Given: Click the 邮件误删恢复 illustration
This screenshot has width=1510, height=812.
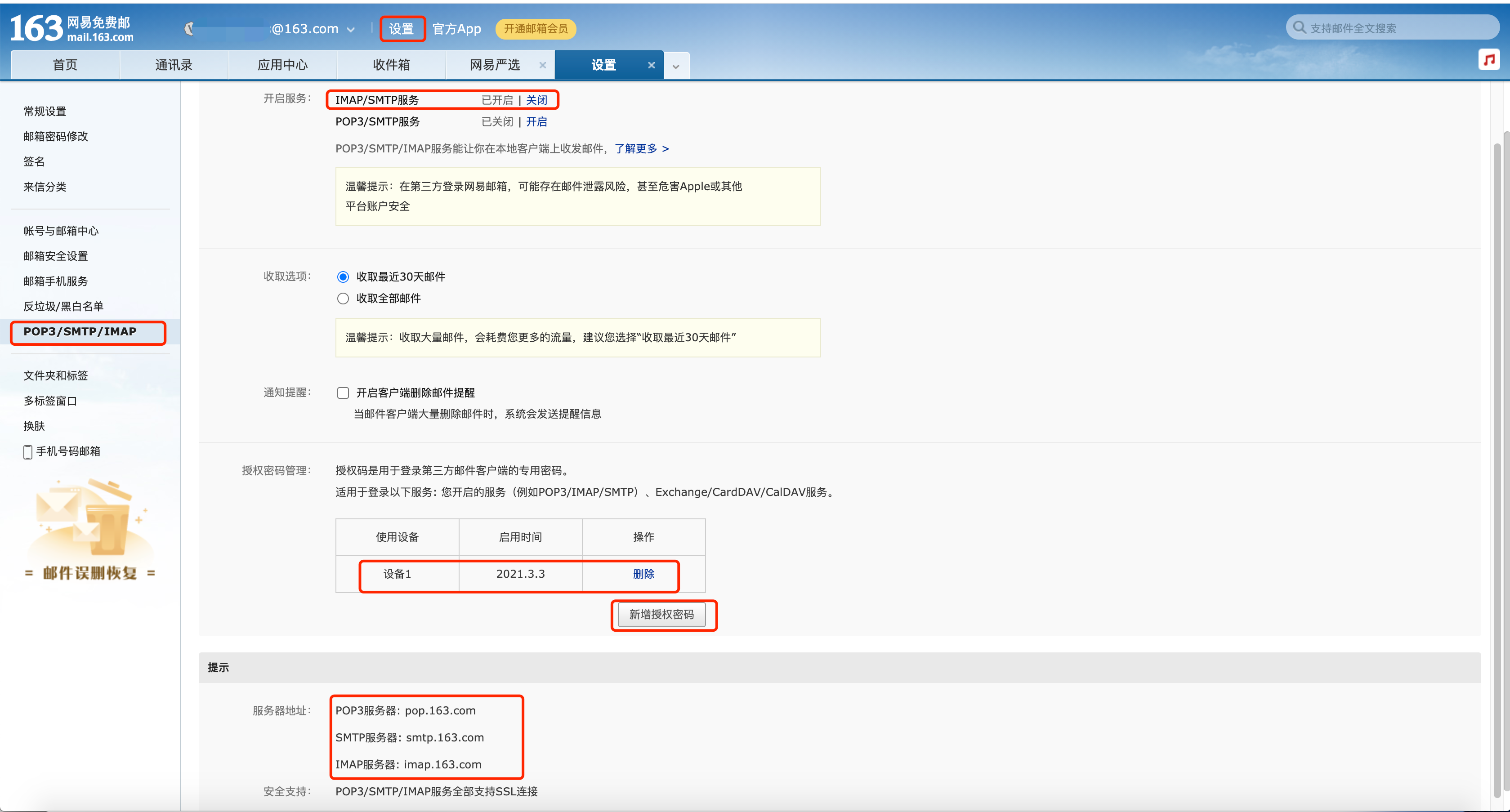Looking at the screenshot, I should point(91,528).
